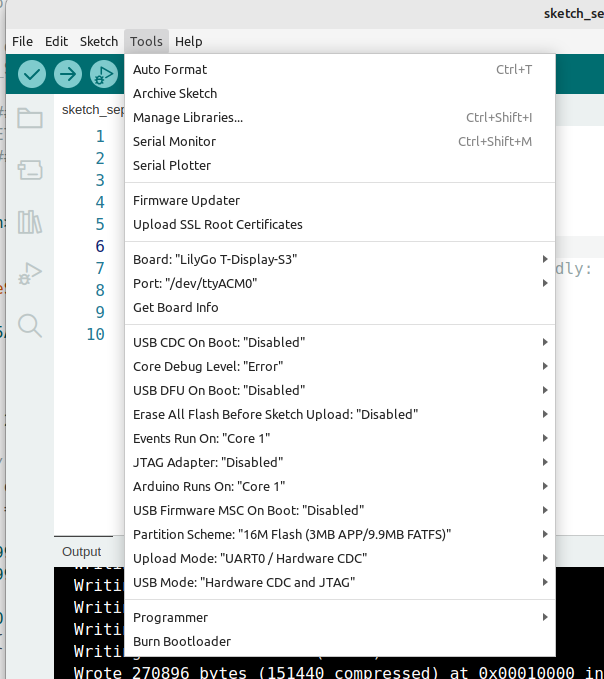Click Burn Bootloader
The image size is (604, 679).
pyautogui.click(x=182, y=642)
